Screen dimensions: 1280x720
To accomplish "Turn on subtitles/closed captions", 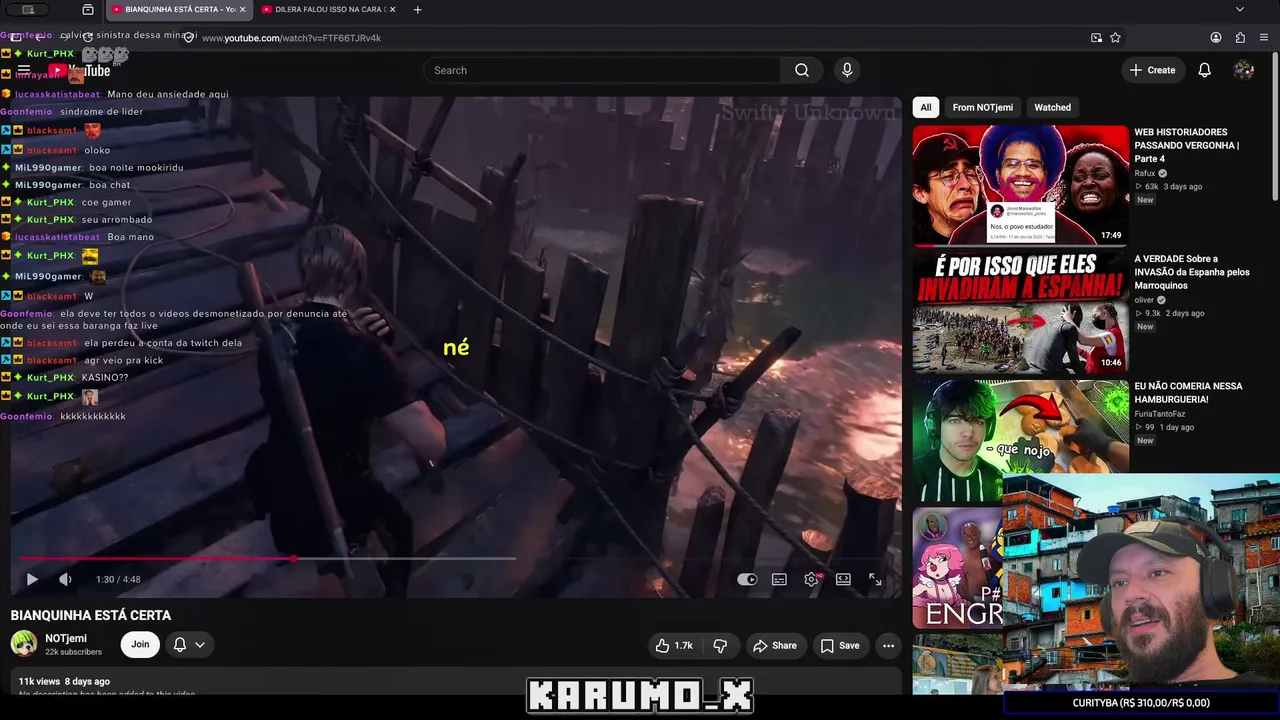I will [x=779, y=579].
